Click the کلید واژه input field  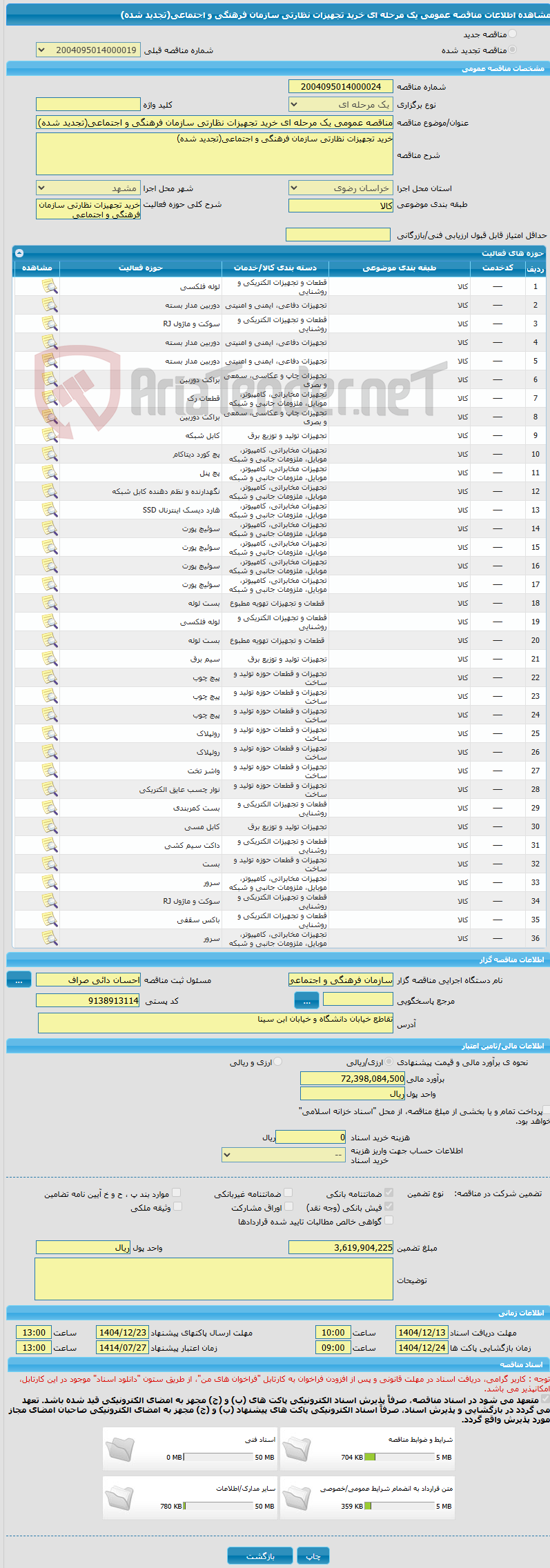coord(88,104)
